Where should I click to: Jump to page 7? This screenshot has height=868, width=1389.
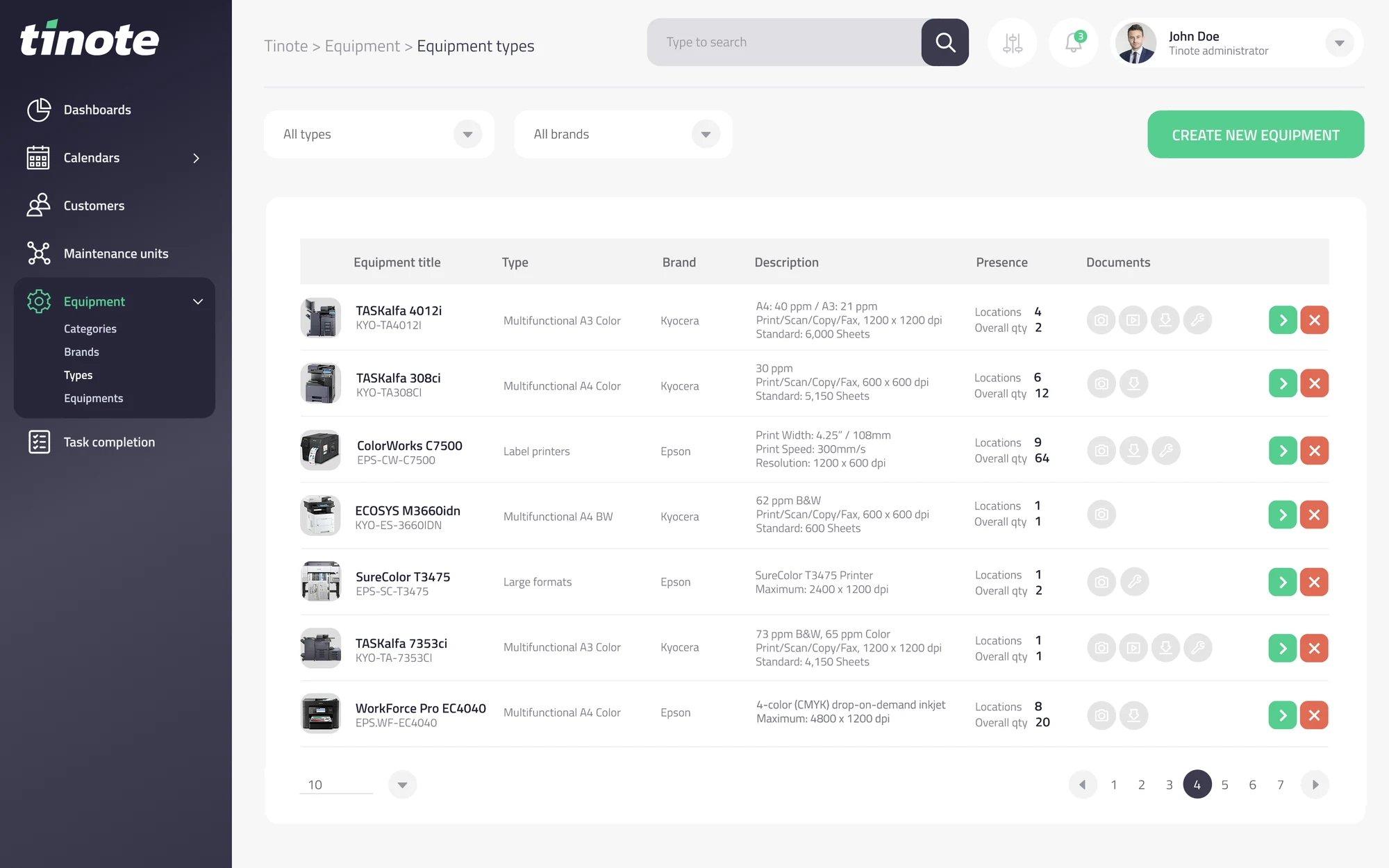click(1281, 785)
